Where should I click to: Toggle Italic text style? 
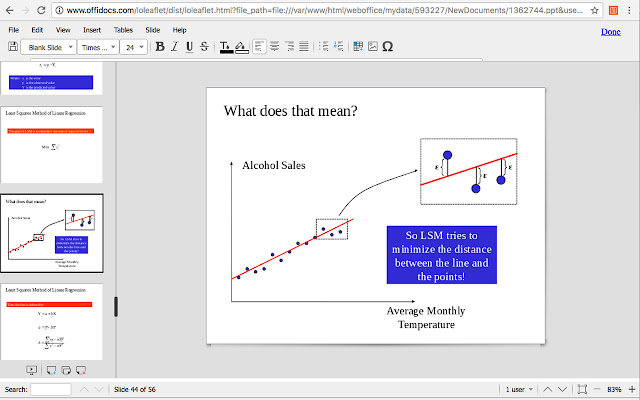tap(174, 47)
